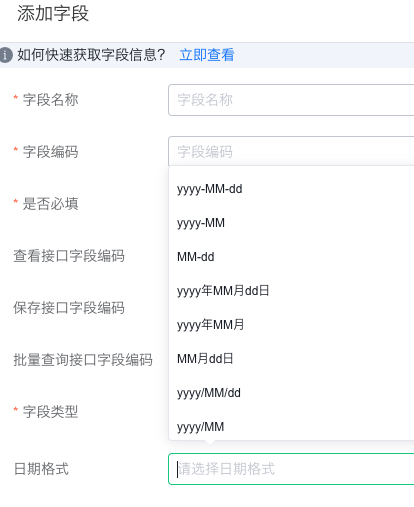Click the 字段类型 label
Image resolution: width=414 pixels, height=507 pixels.
click(51, 412)
